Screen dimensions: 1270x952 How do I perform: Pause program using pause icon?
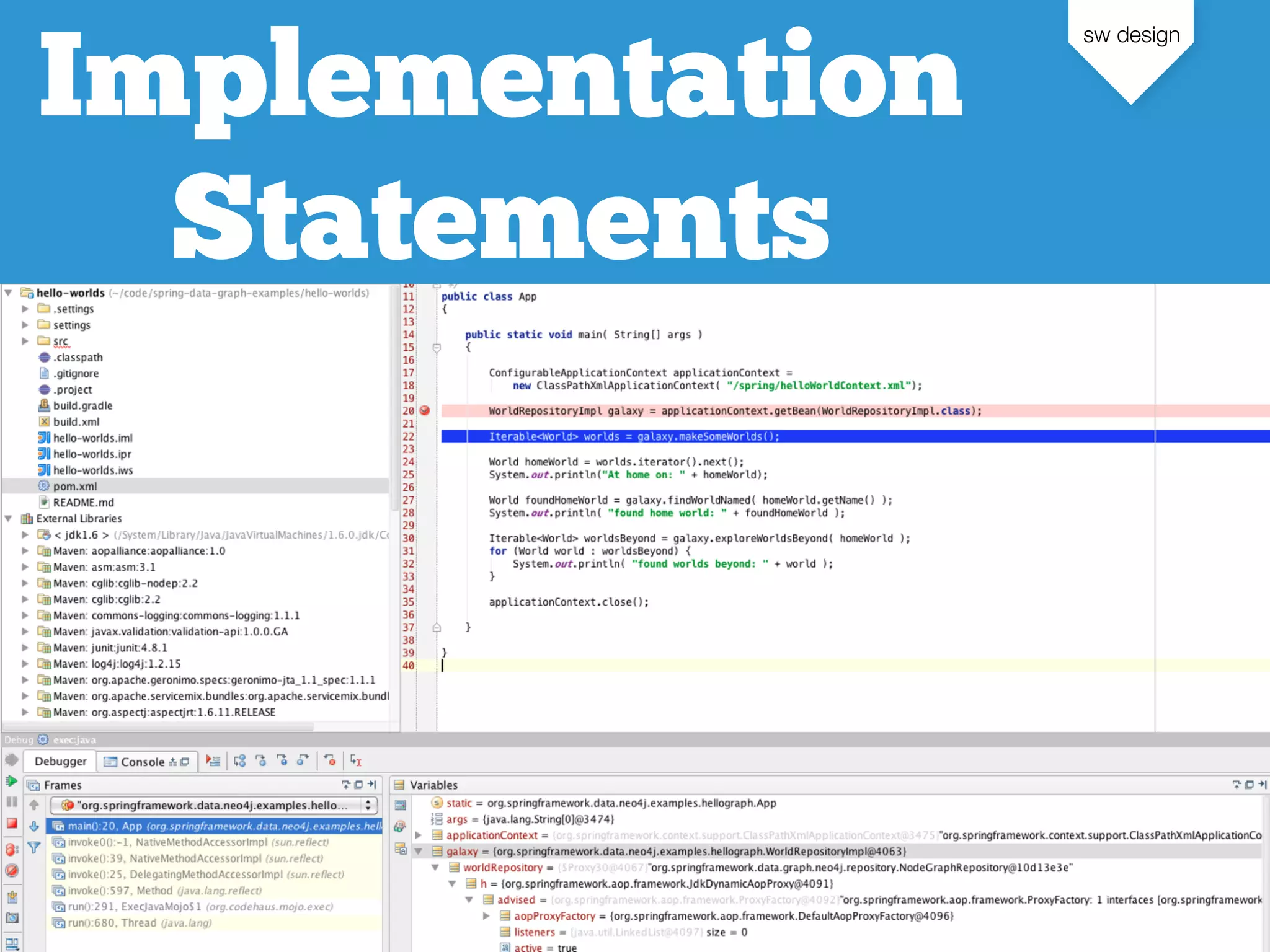[12, 802]
